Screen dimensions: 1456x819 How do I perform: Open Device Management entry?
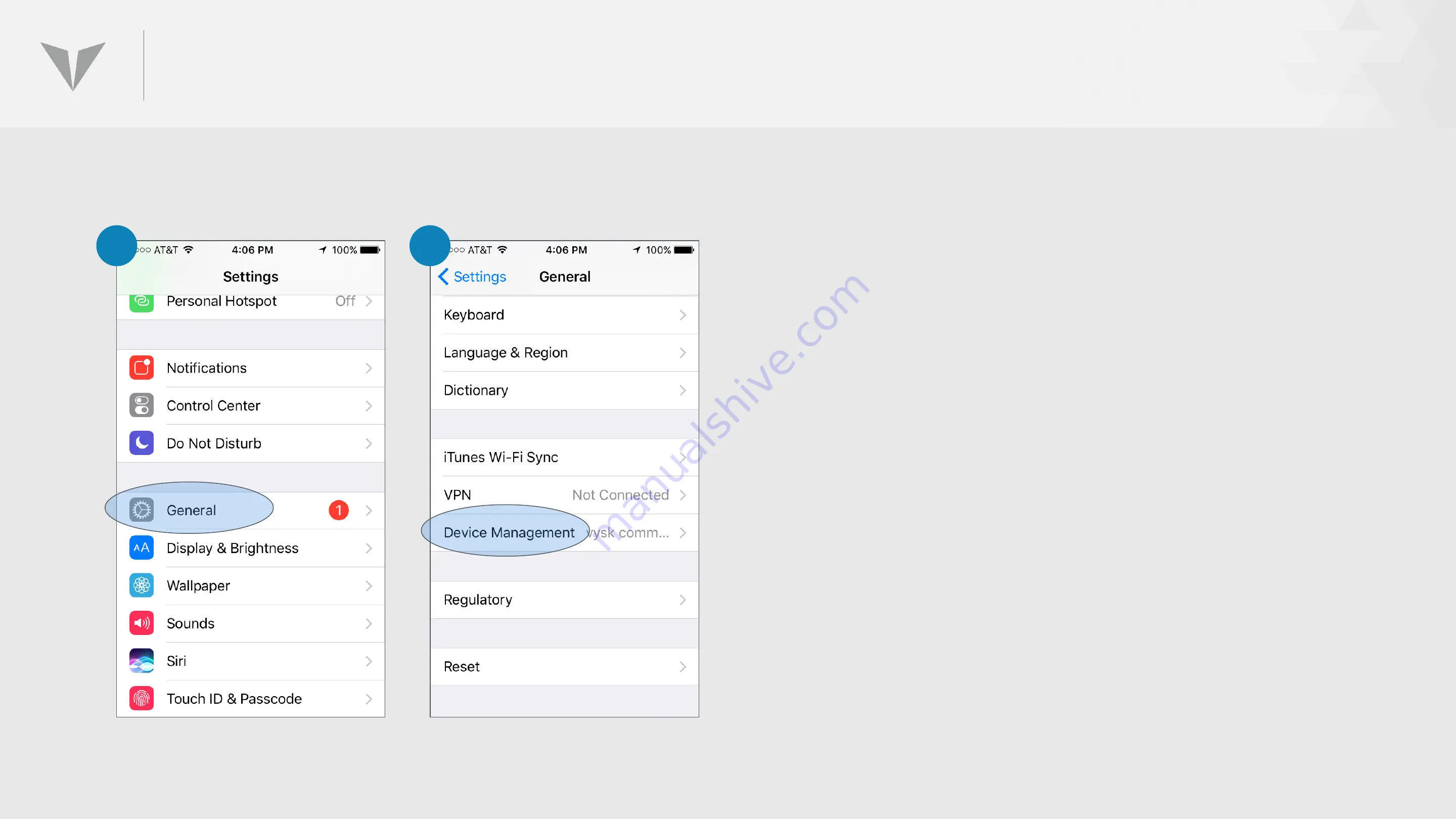[x=564, y=532]
